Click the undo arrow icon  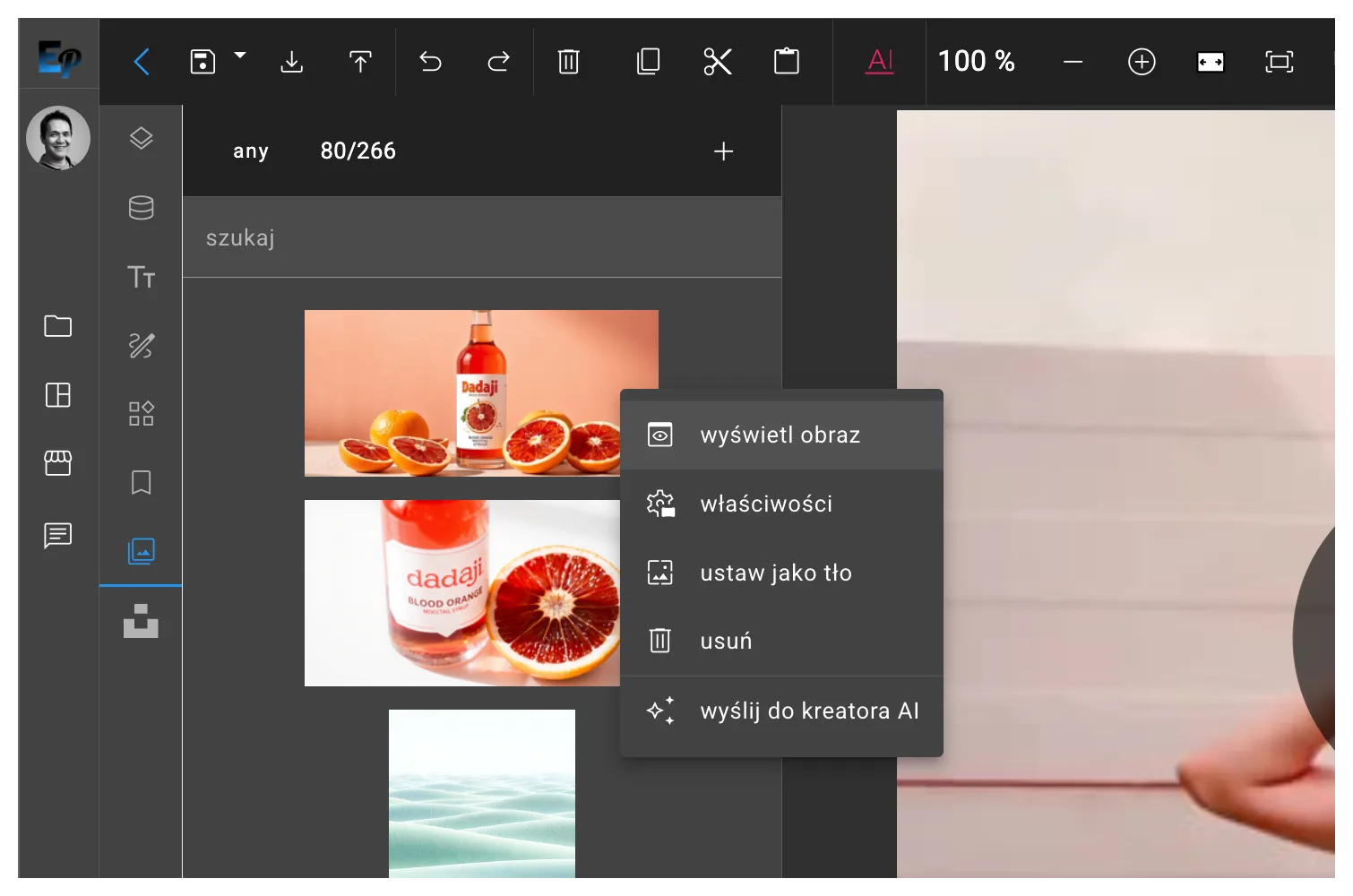click(x=430, y=62)
